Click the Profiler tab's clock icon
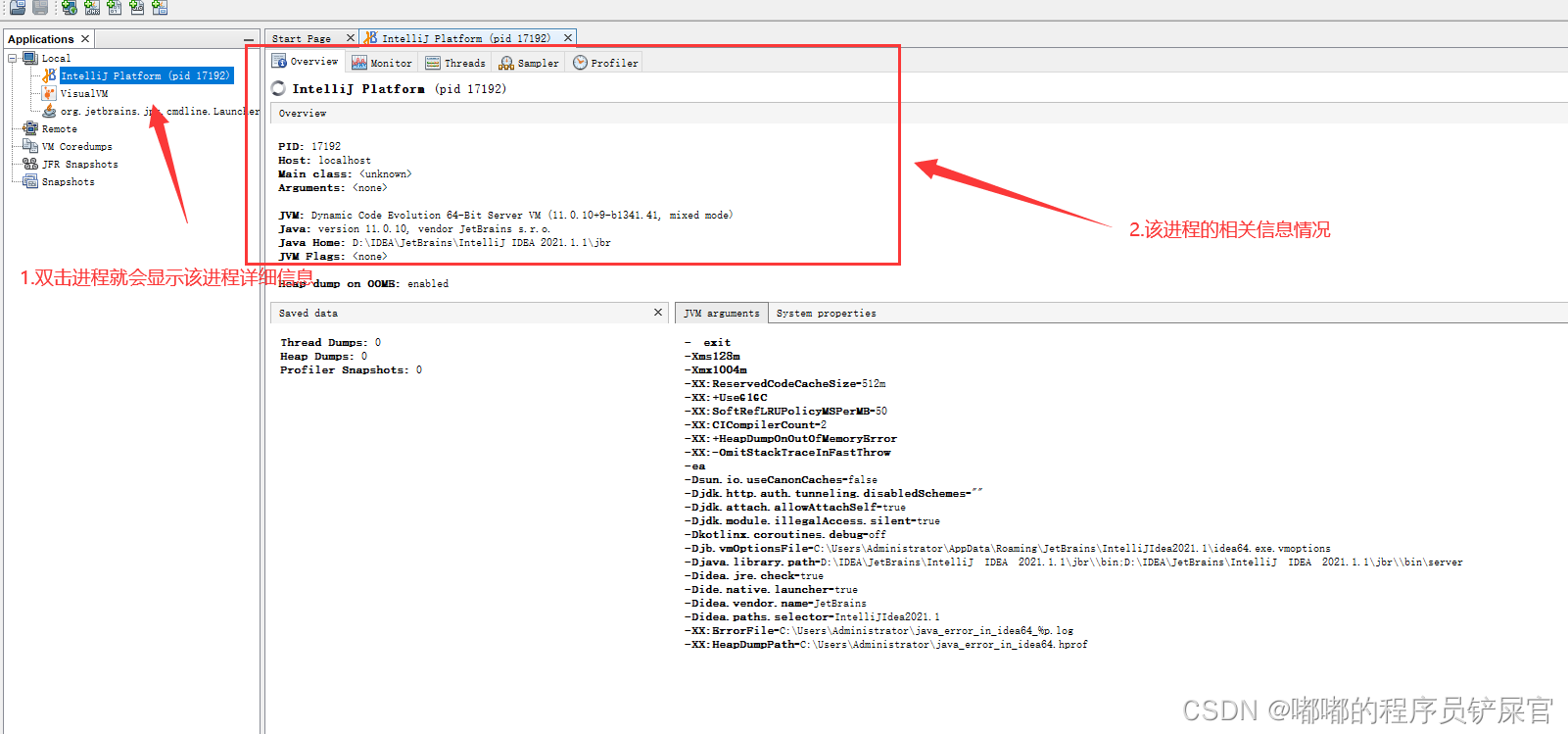The width and height of the screenshot is (1568, 734). click(580, 63)
